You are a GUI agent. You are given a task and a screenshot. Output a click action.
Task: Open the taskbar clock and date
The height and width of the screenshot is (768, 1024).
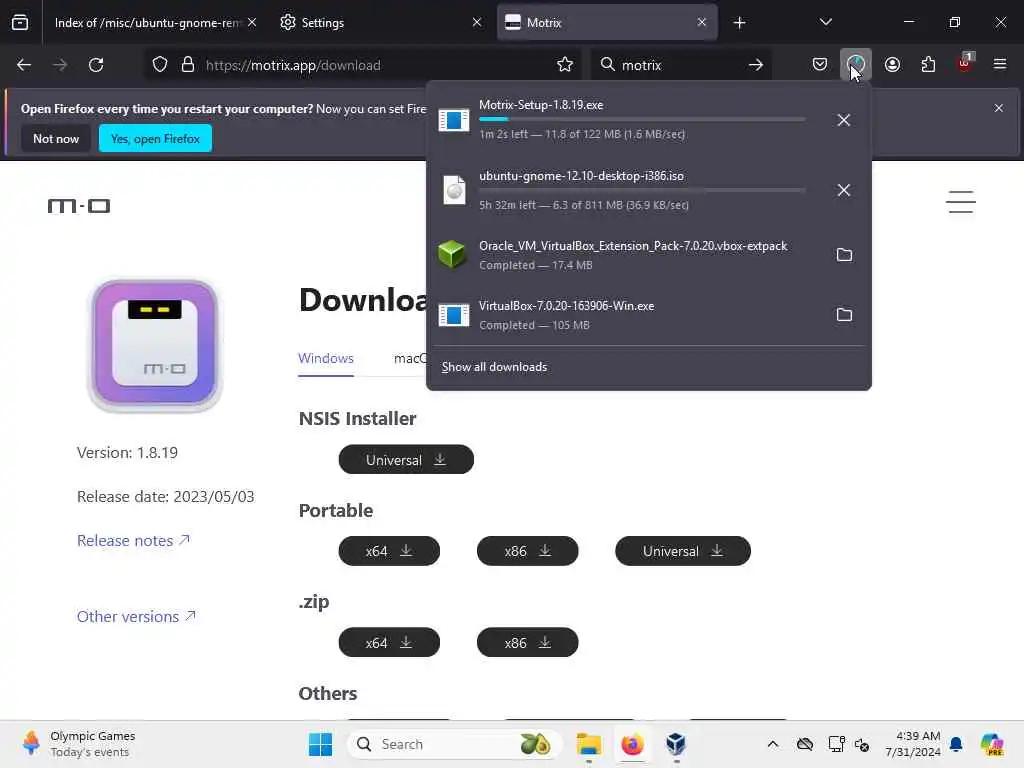coord(913,744)
